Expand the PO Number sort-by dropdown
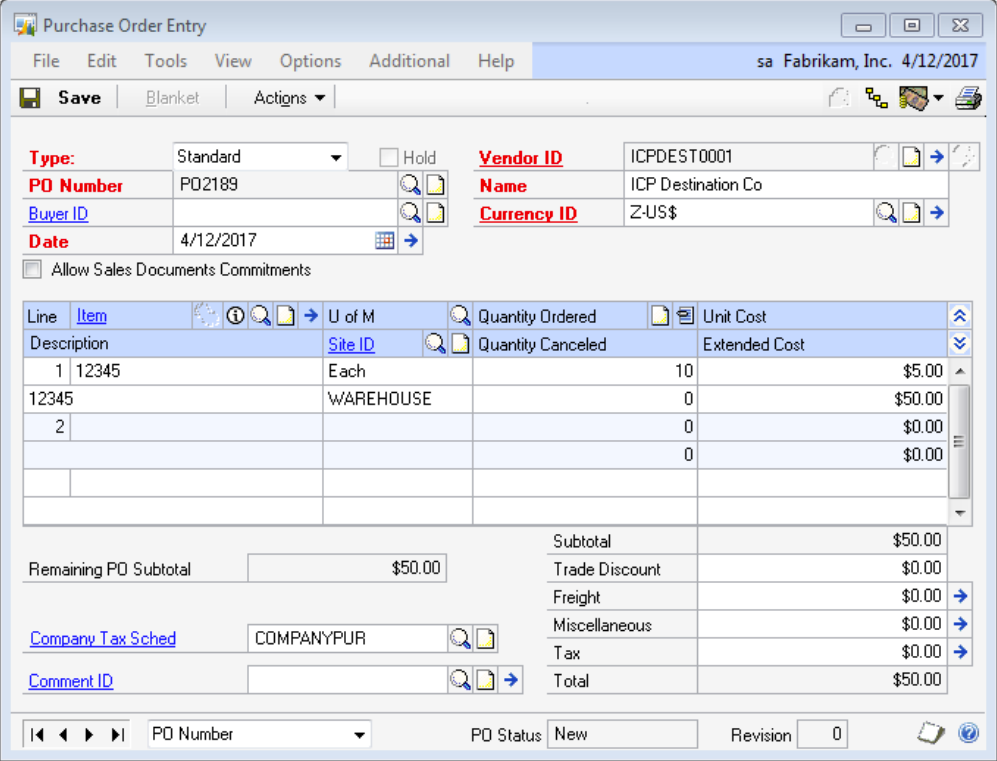 pyautogui.click(x=359, y=735)
